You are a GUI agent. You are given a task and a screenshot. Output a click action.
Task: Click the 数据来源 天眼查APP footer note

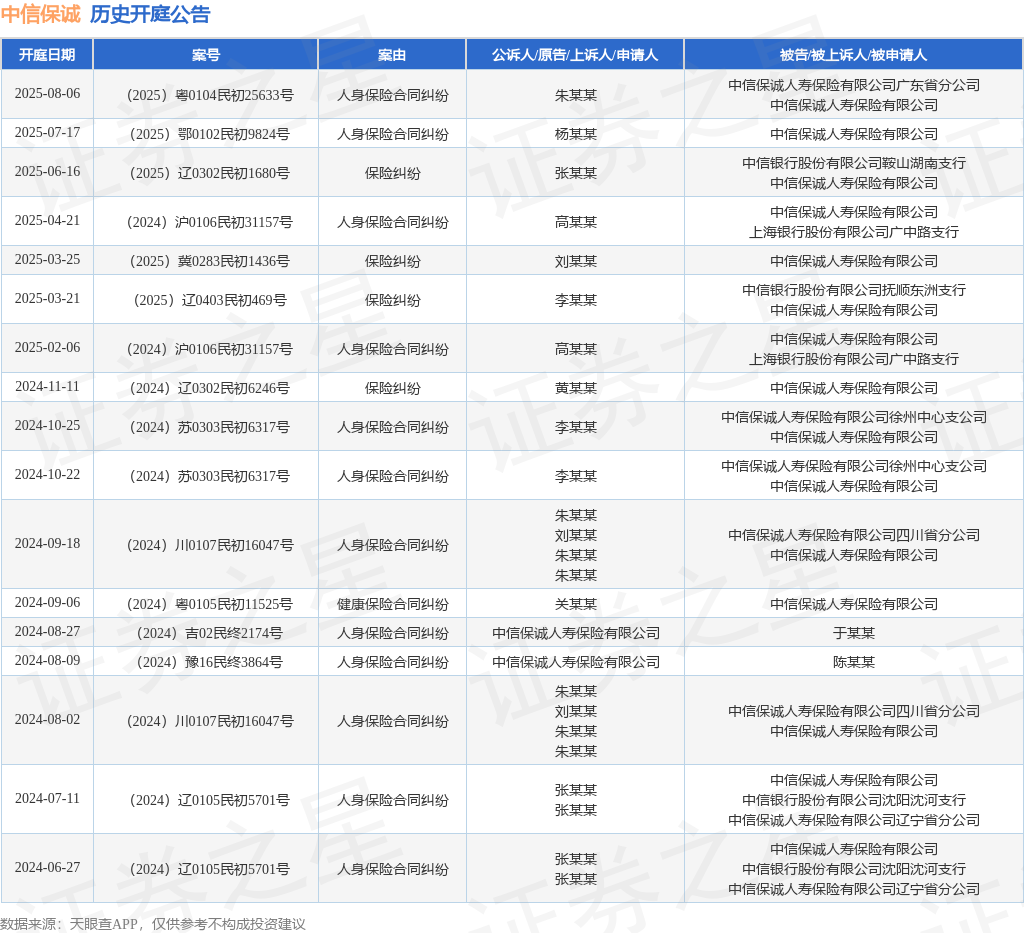coord(153,924)
